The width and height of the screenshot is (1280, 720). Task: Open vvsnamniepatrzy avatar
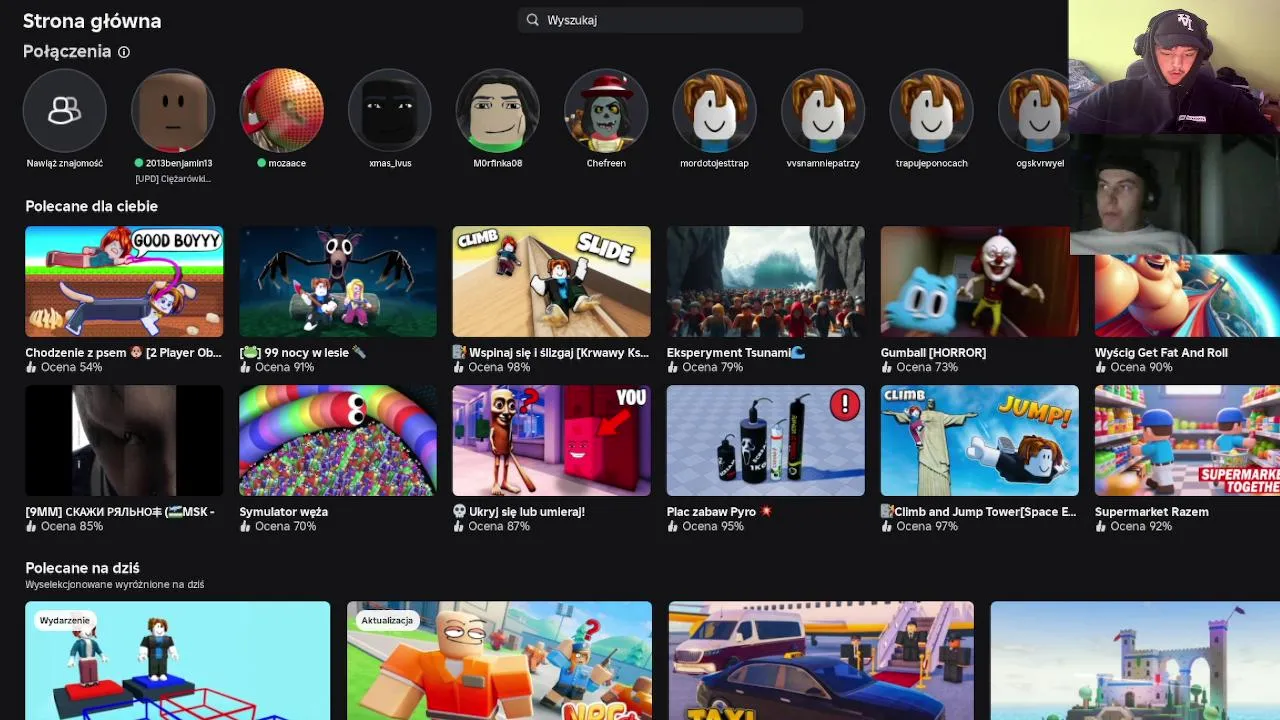[x=823, y=110]
